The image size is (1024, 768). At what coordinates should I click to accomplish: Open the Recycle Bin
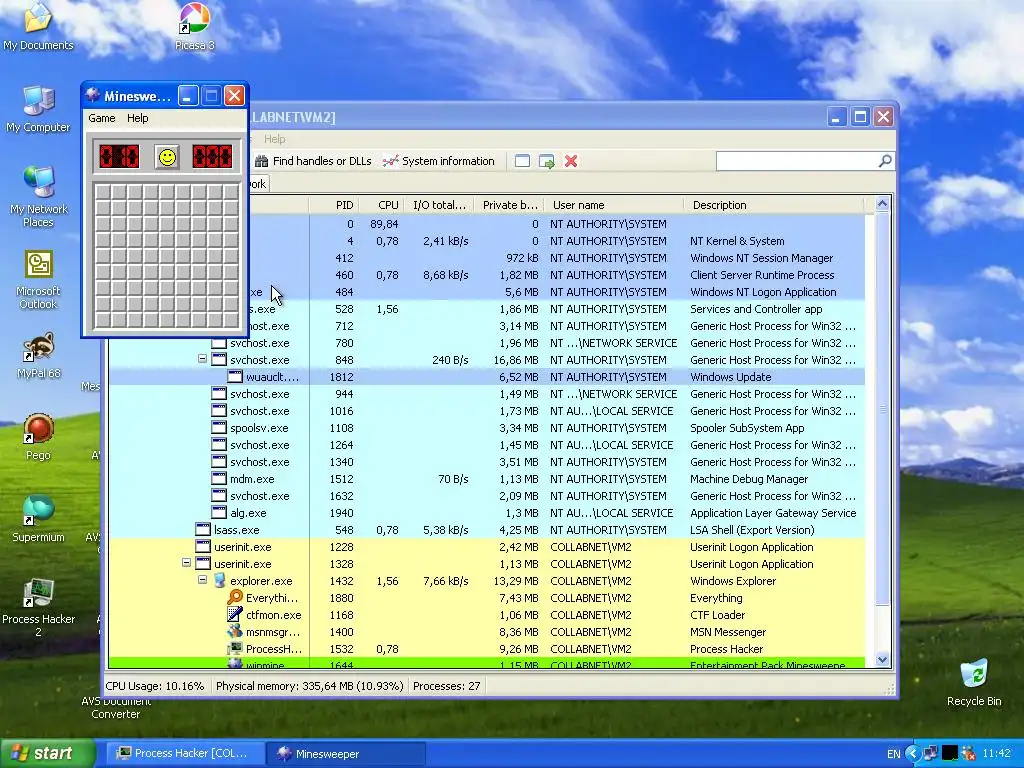tap(974, 682)
